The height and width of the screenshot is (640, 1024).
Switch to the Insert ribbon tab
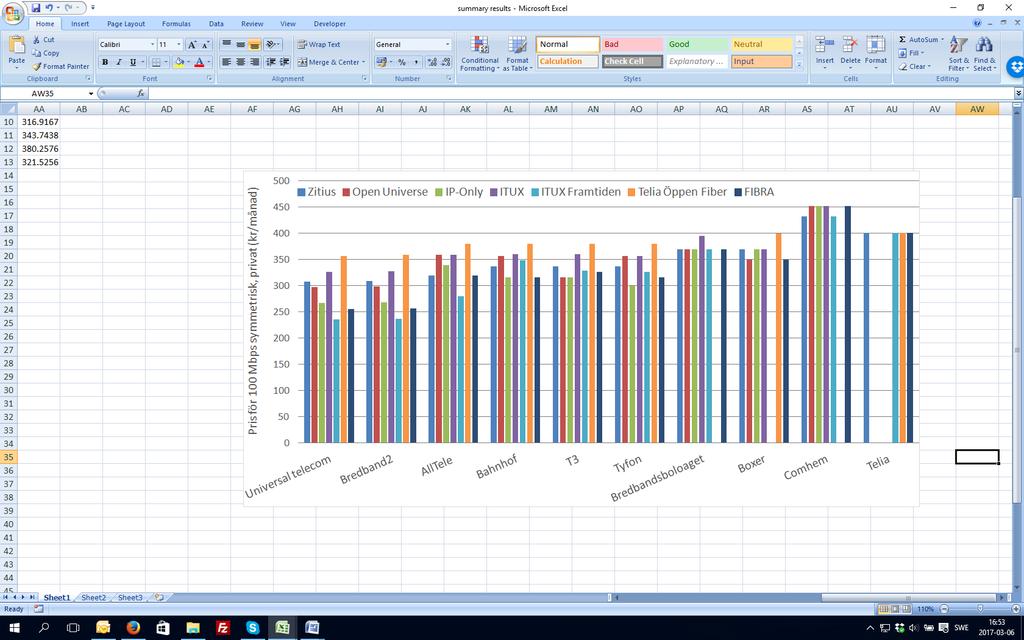click(x=80, y=24)
